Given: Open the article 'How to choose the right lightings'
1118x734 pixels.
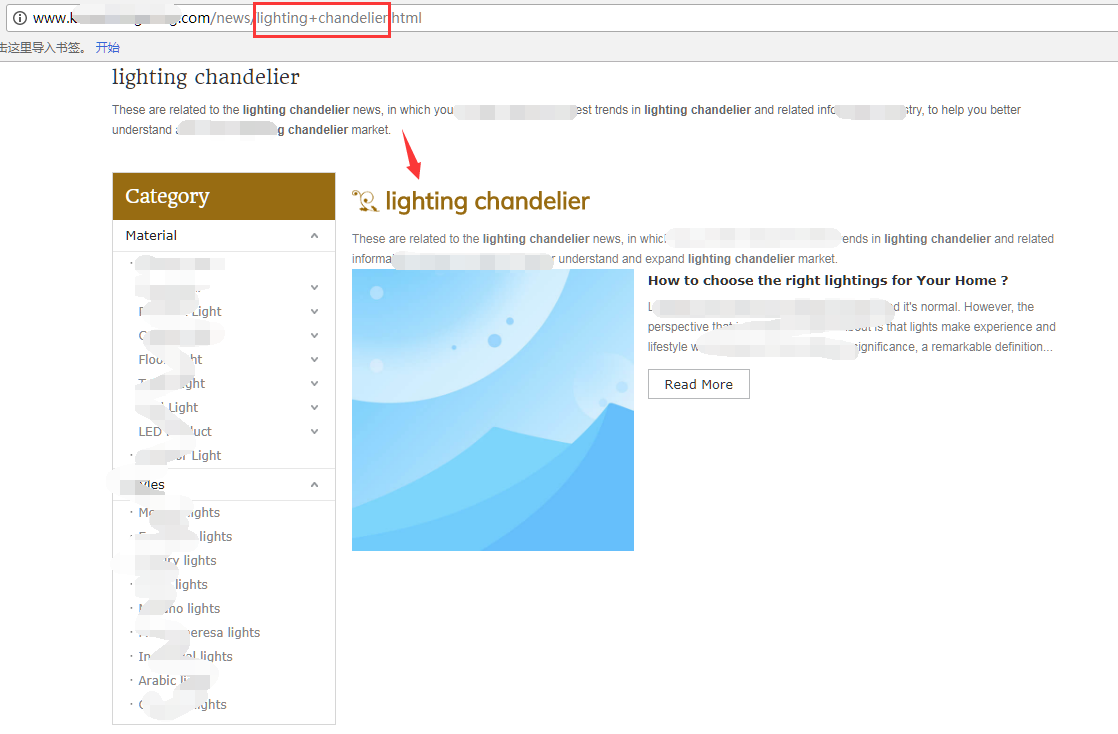Looking at the screenshot, I should (x=827, y=281).
